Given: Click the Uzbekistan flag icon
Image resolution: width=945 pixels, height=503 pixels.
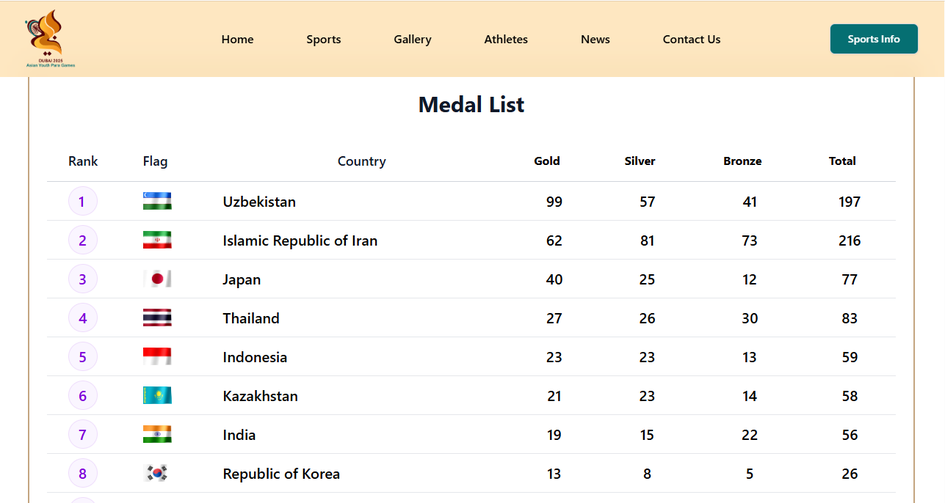Looking at the screenshot, I should pos(157,201).
